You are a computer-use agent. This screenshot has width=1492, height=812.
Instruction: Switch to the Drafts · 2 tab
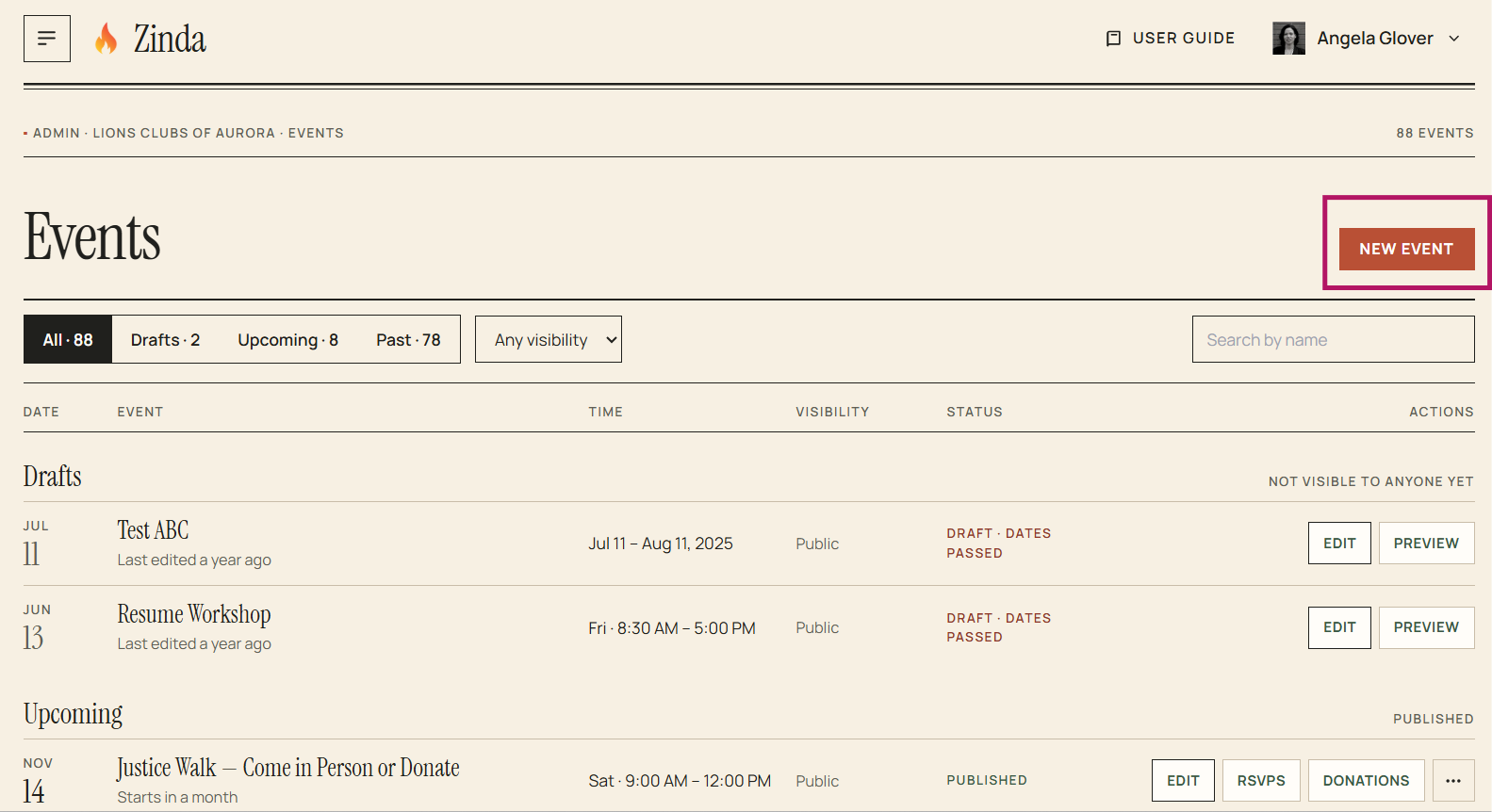pos(165,339)
